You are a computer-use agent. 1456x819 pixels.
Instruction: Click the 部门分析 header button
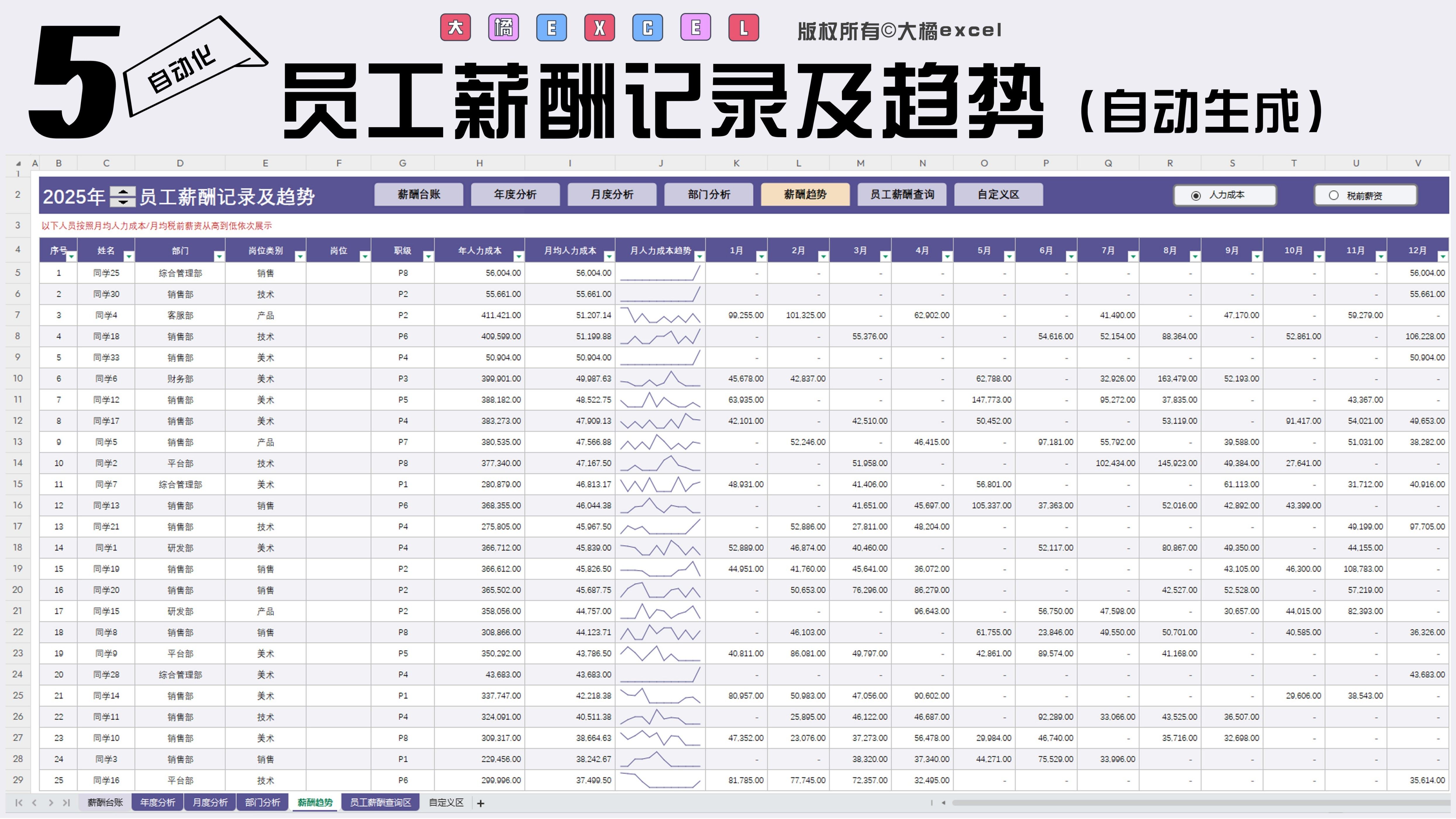pyautogui.click(x=708, y=195)
